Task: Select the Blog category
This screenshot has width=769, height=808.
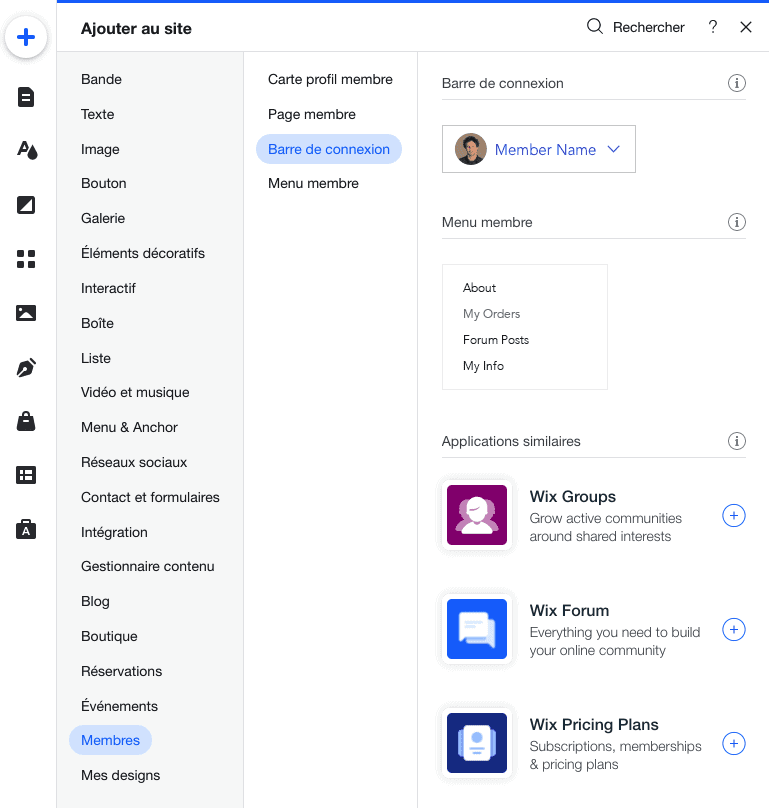Action: point(95,602)
